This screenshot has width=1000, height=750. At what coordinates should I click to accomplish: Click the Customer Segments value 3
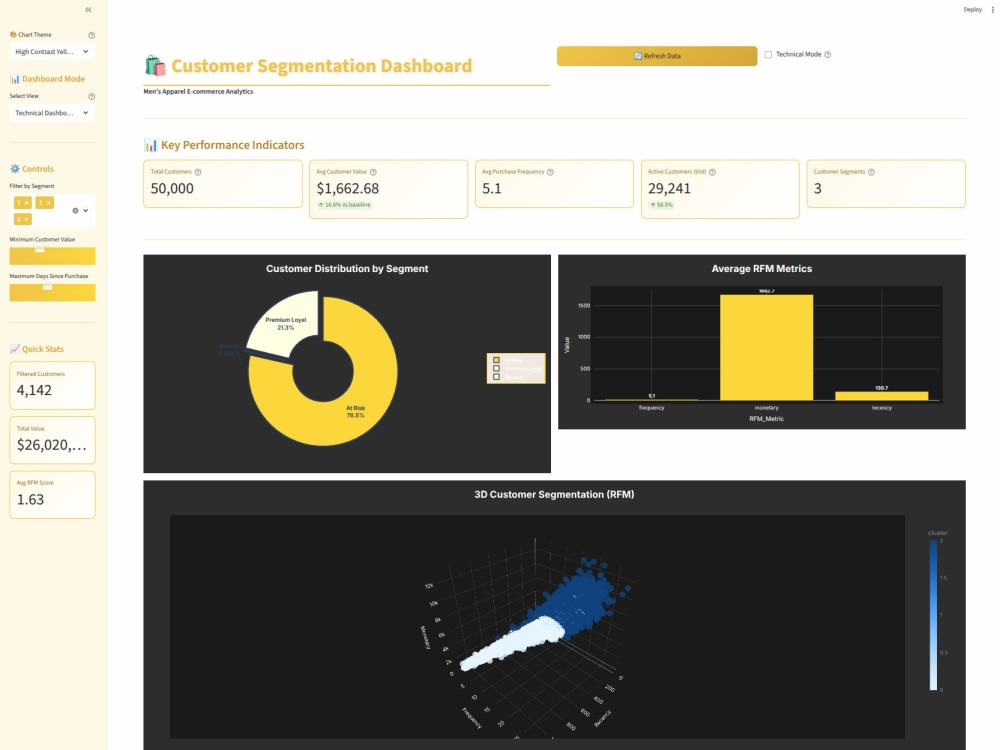(x=818, y=189)
